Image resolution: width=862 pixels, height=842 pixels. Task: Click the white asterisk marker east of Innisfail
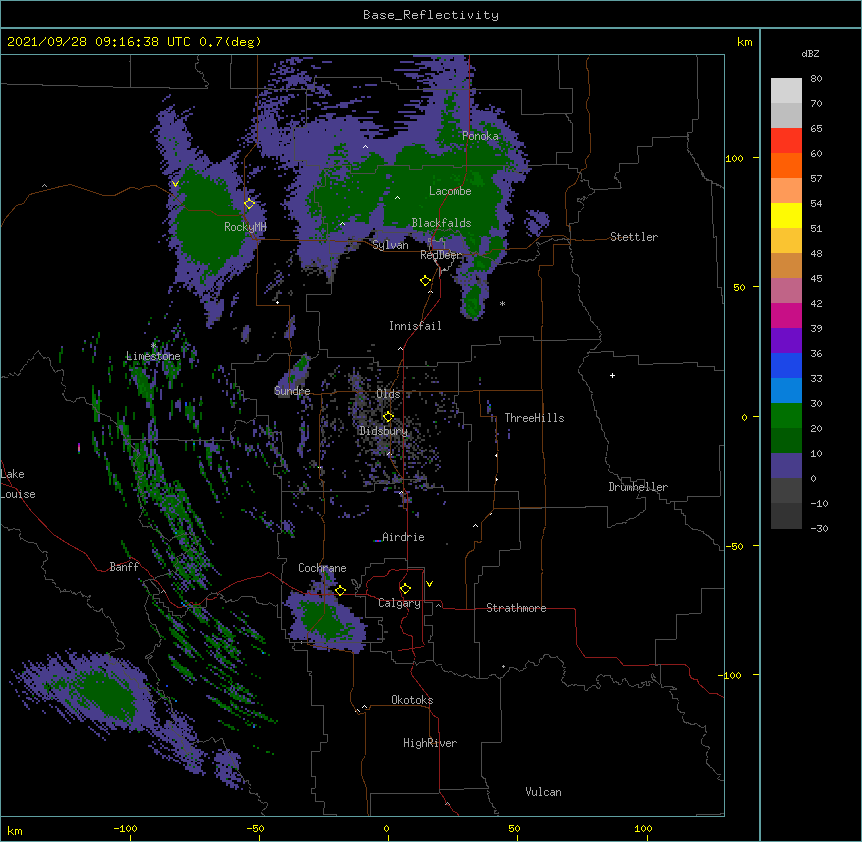(x=502, y=303)
